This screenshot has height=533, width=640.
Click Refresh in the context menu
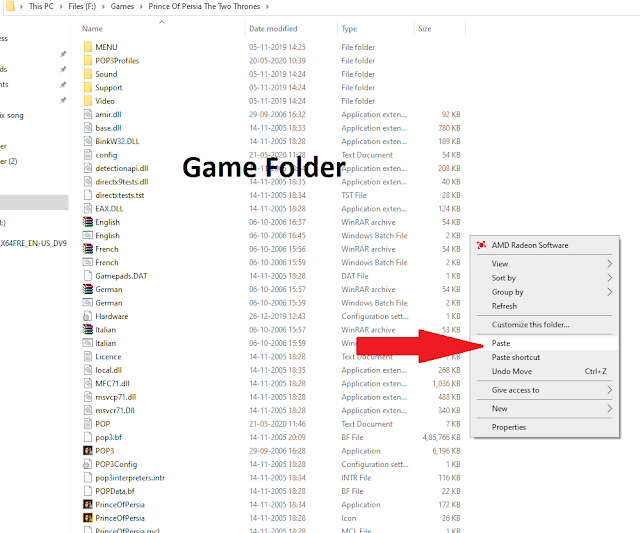(x=545, y=306)
